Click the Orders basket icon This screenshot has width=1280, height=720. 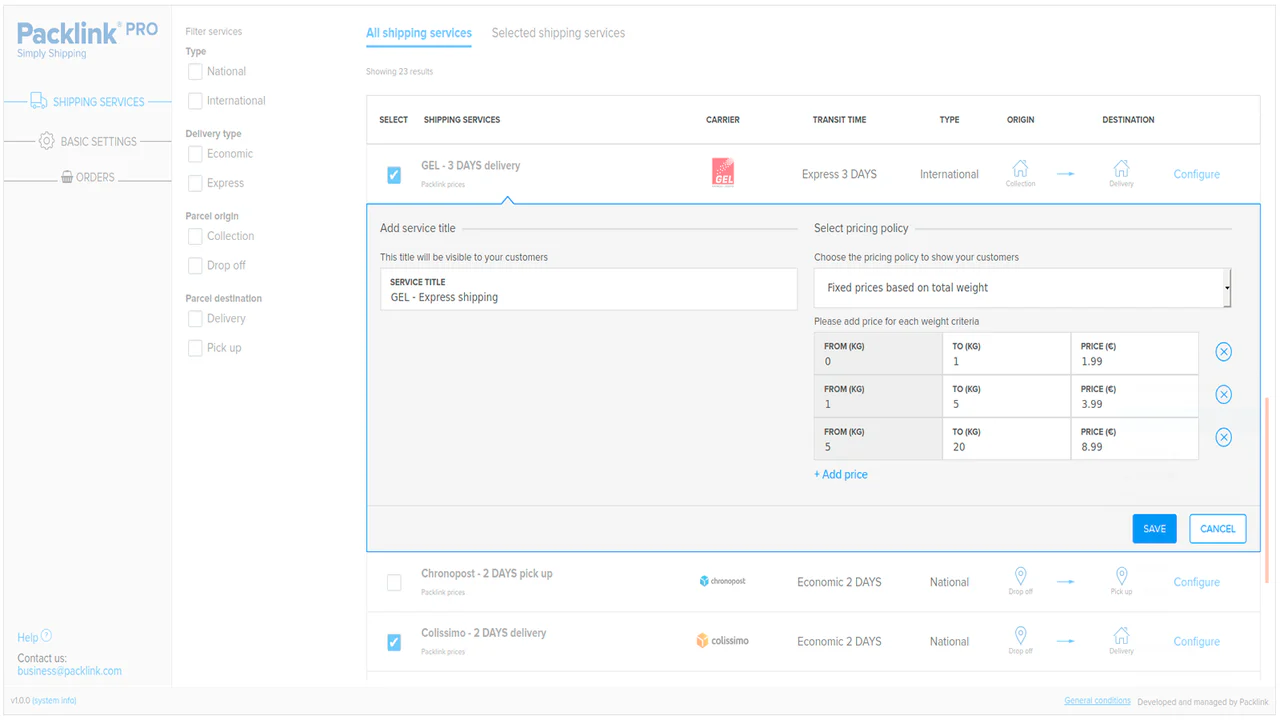(67, 177)
